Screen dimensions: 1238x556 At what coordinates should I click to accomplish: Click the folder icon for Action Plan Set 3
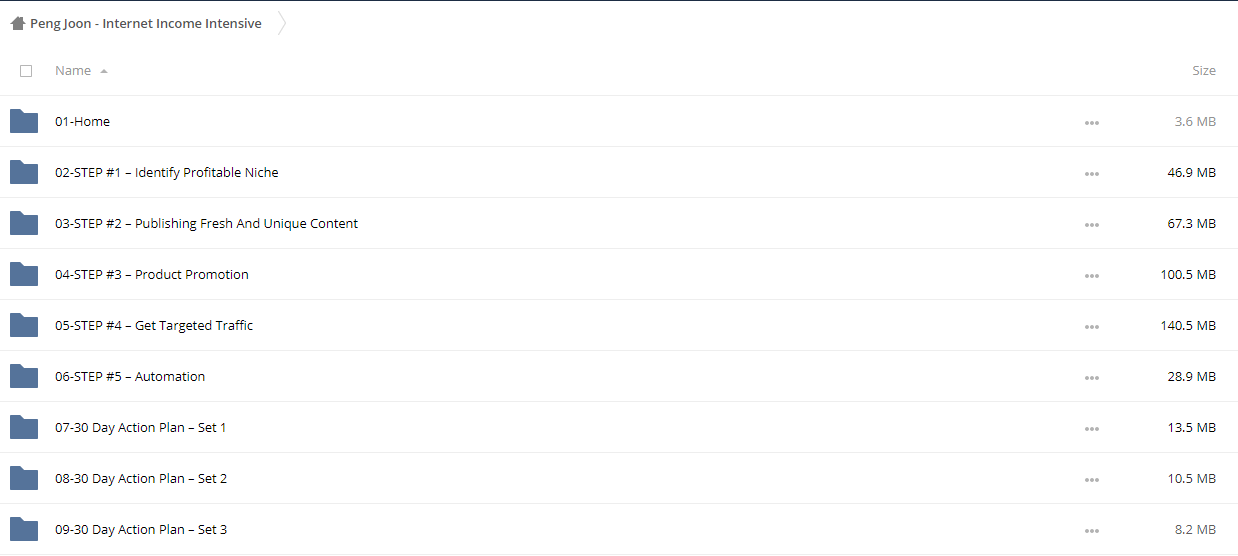click(24, 529)
